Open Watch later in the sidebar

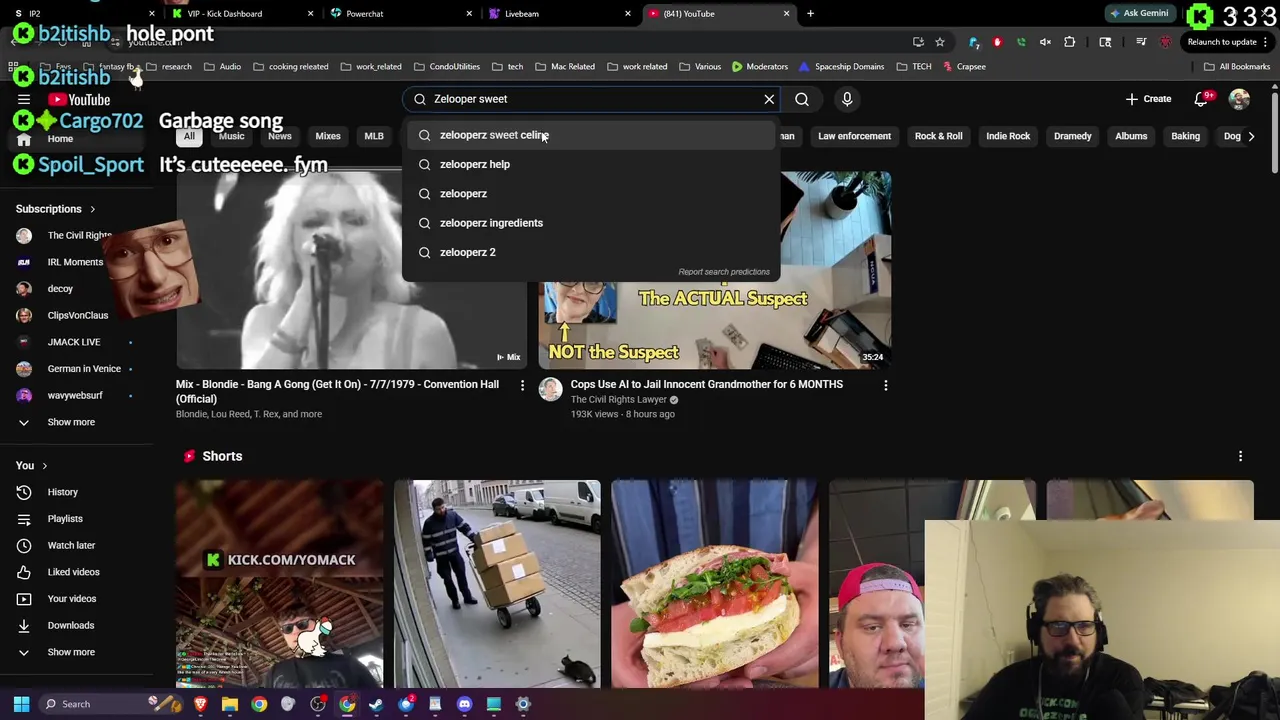click(71, 545)
